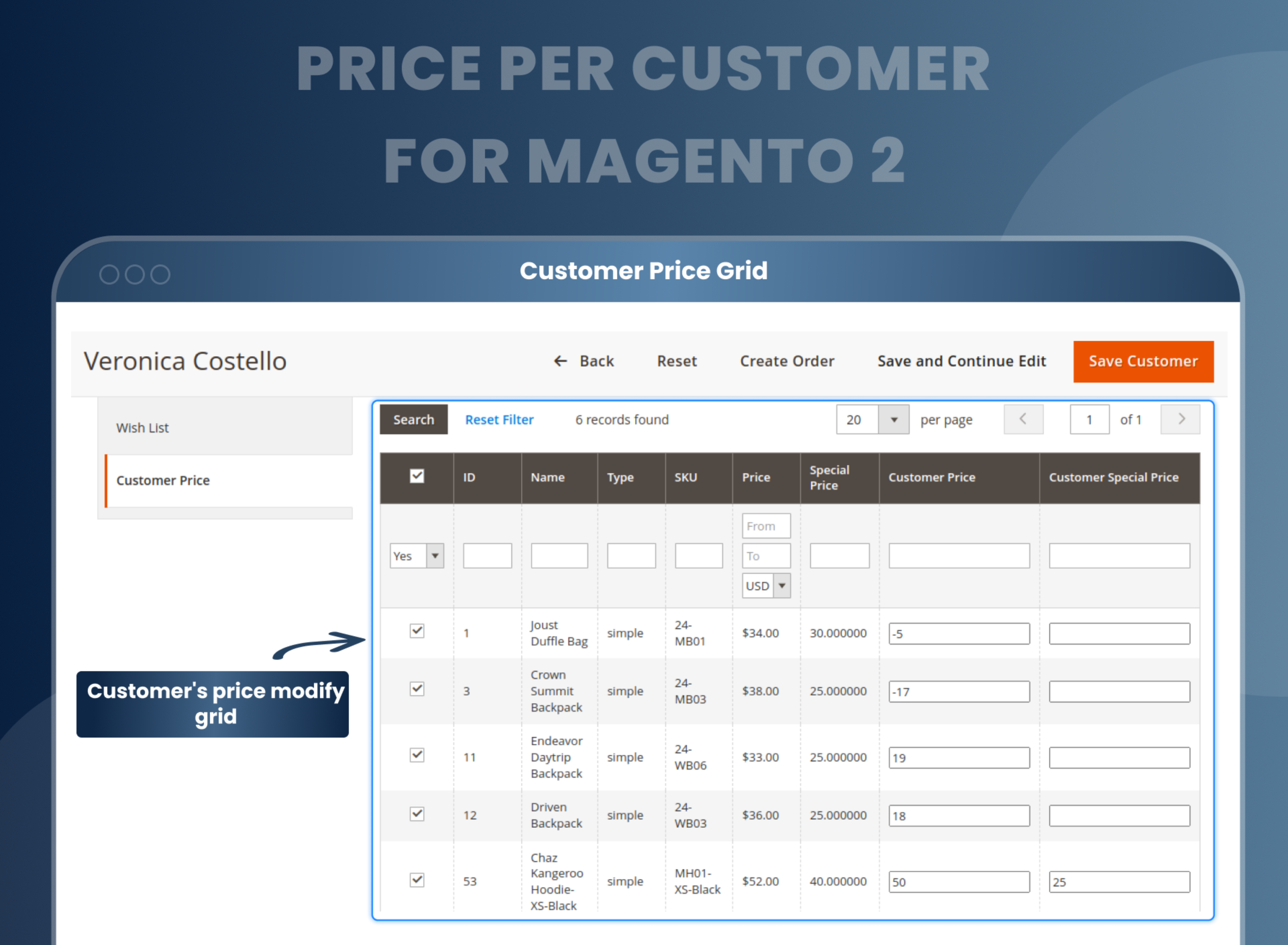The width and height of the screenshot is (1288, 945).
Task: Deselect the Chaz Kangeroo Hoodie row checkbox
Action: click(417, 881)
